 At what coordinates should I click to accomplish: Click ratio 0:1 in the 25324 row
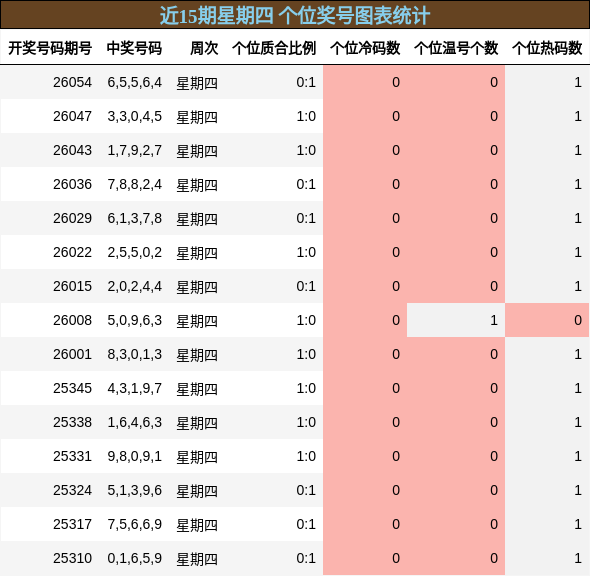(306, 490)
